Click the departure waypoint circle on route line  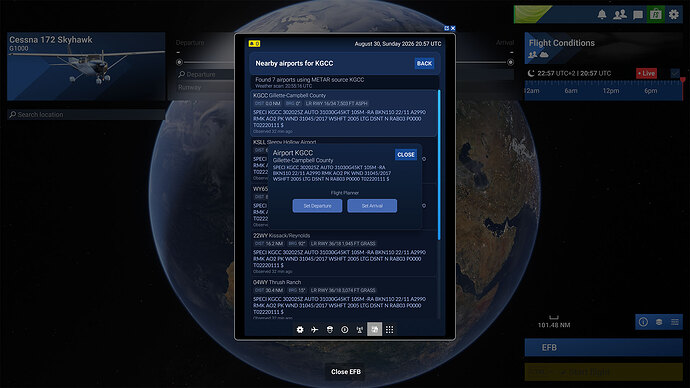click(x=179, y=62)
